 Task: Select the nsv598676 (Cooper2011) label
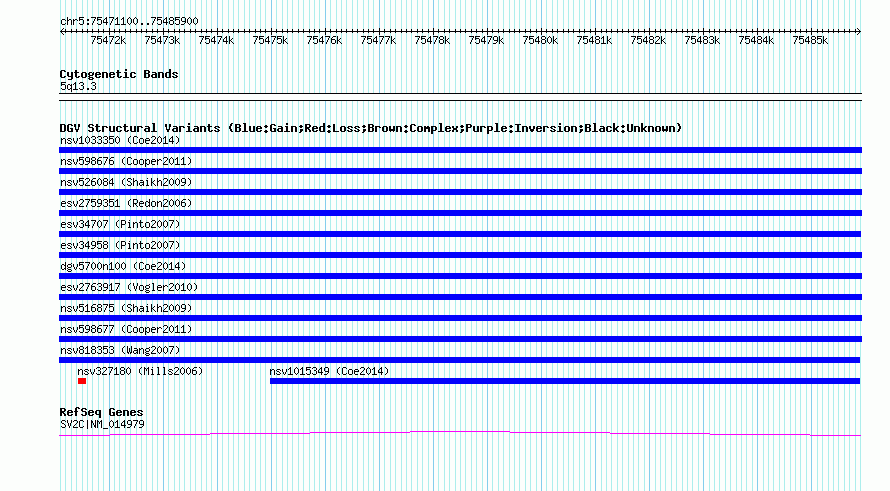coord(126,161)
